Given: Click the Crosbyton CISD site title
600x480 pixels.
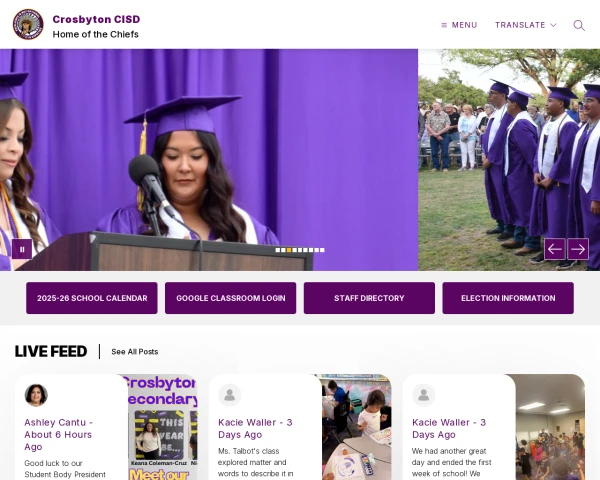Looking at the screenshot, I should click(x=96, y=19).
